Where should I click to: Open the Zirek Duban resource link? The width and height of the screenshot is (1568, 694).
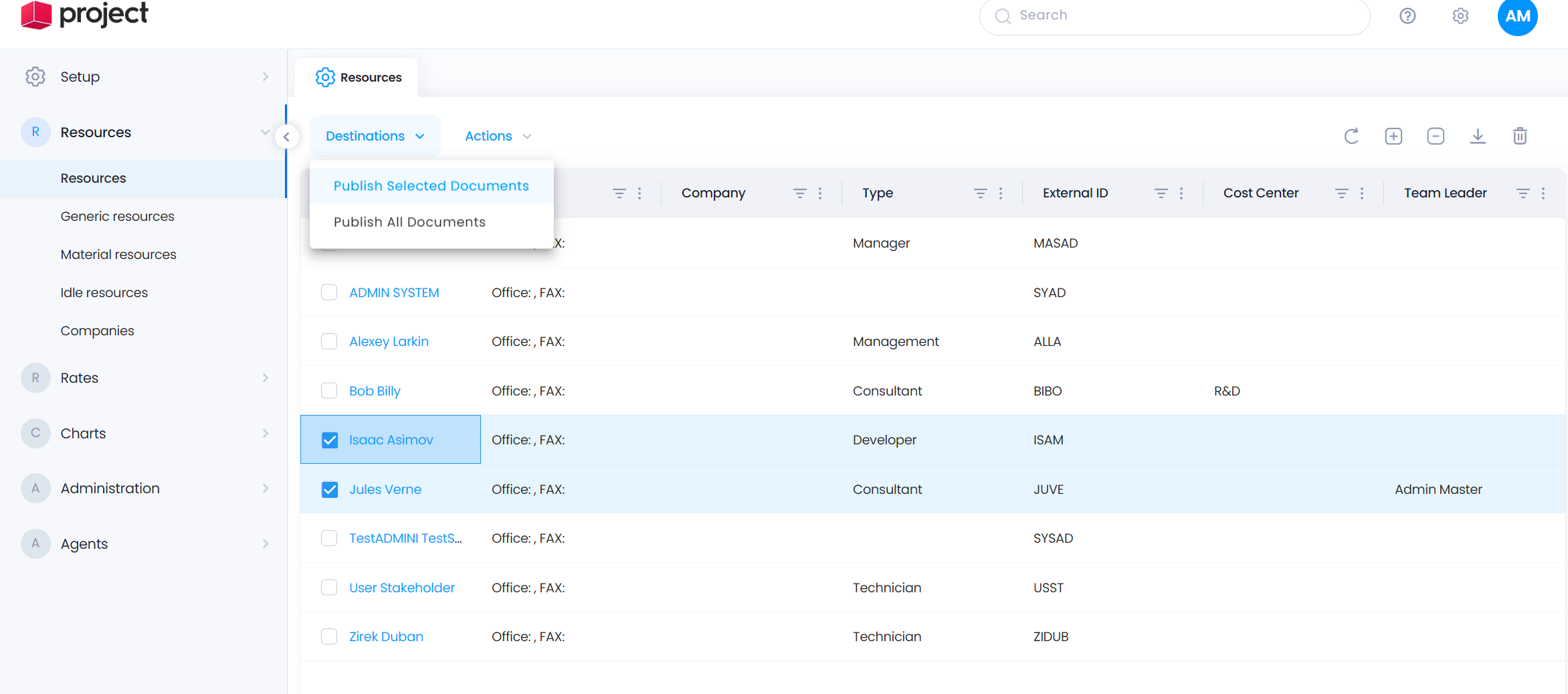tap(386, 636)
